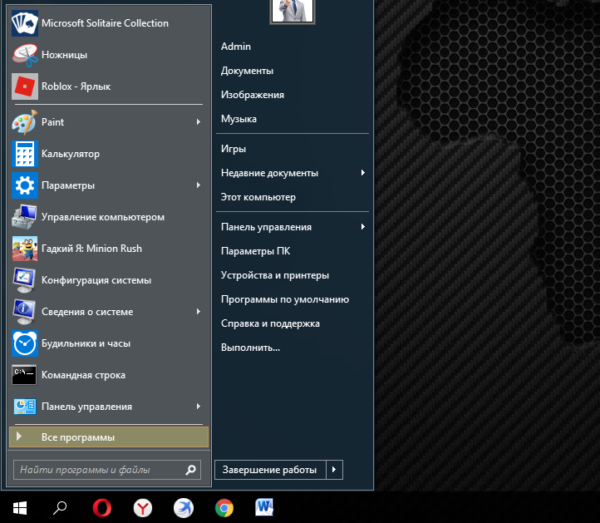Open Справка и поддержка
600x523 pixels.
pos(271,324)
